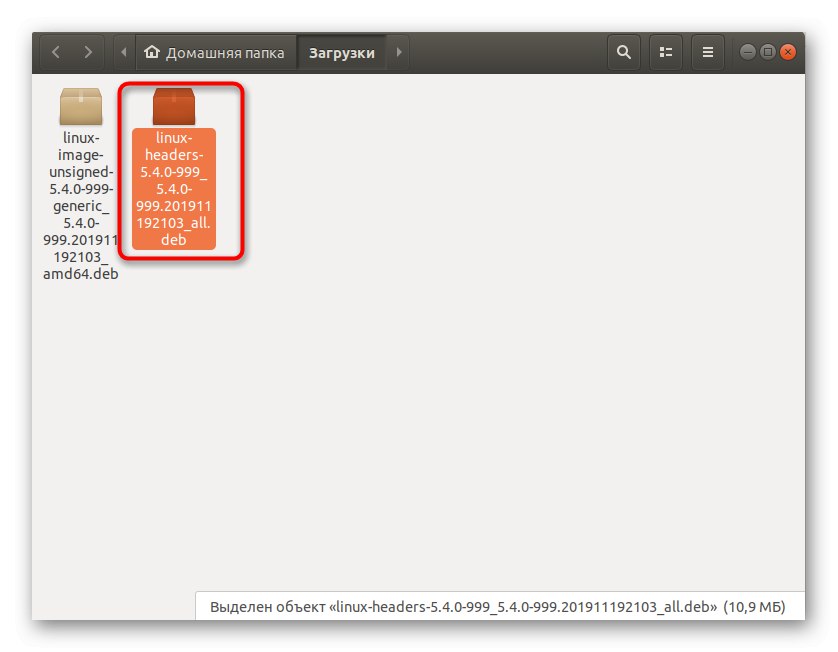The image size is (838, 652).
Task: Open file search with the magnifier icon
Action: 624,52
